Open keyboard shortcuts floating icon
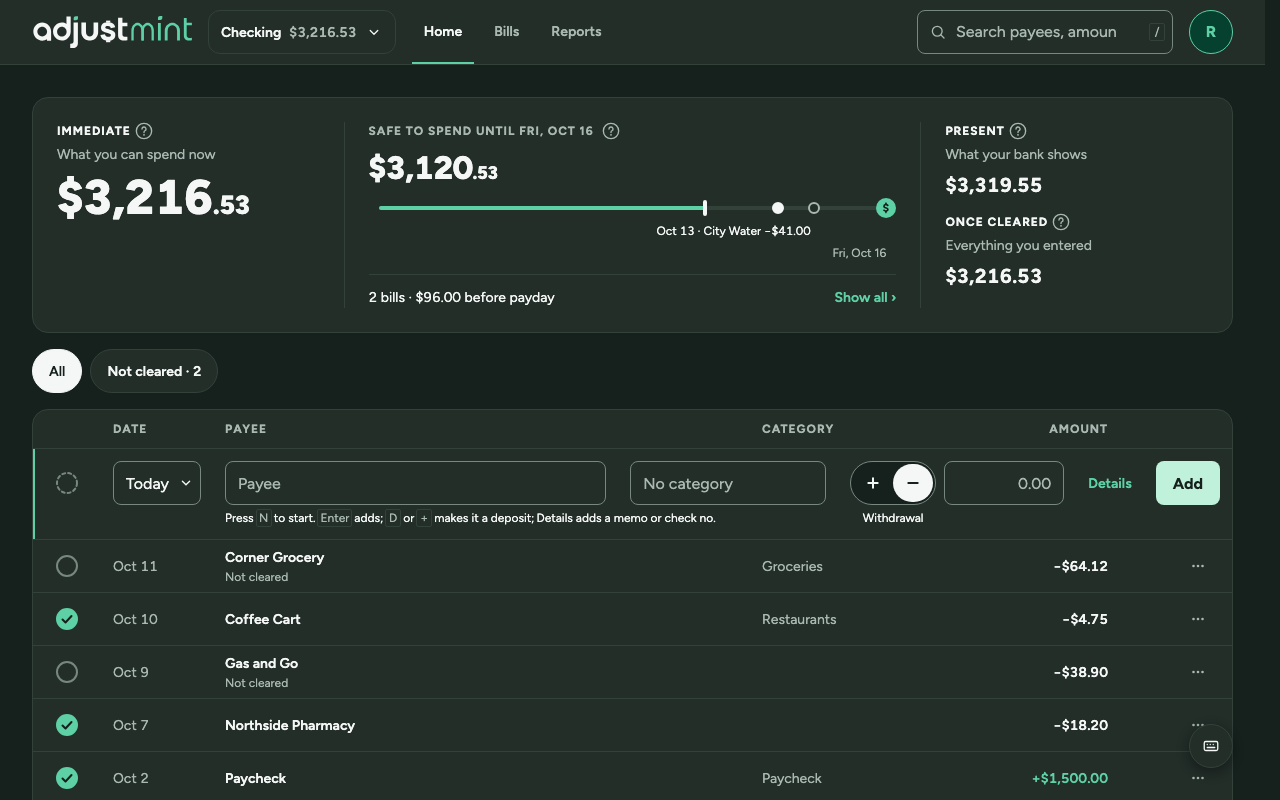Image resolution: width=1280 pixels, height=800 pixels. 1210,746
